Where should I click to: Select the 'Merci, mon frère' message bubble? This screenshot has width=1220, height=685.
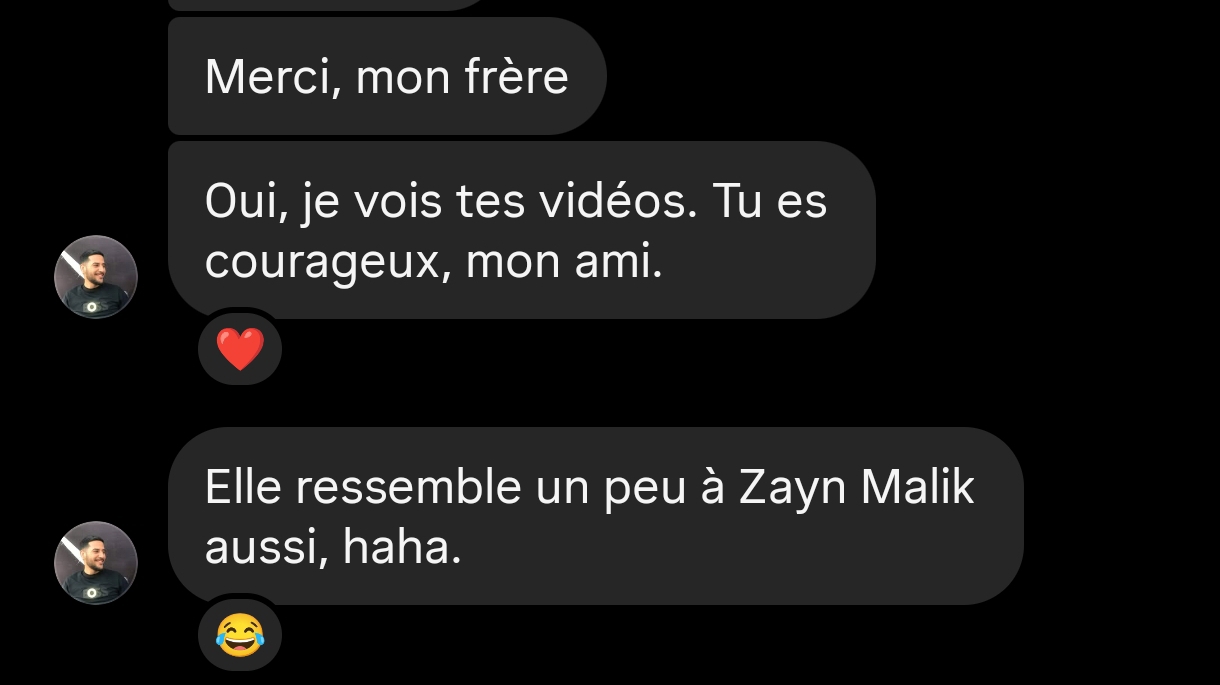point(387,76)
